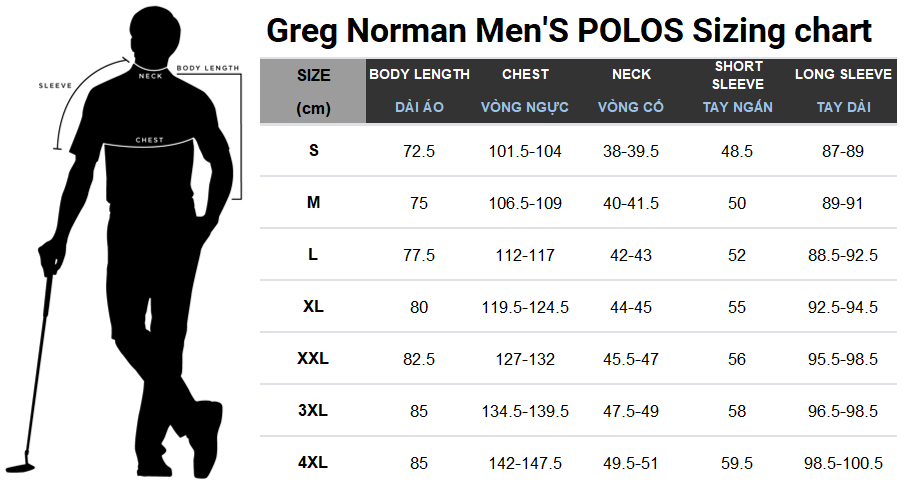This screenshot has height=487, width=906.
Task: Click the golfer silhouette figure
Action: tap(121, 243)
